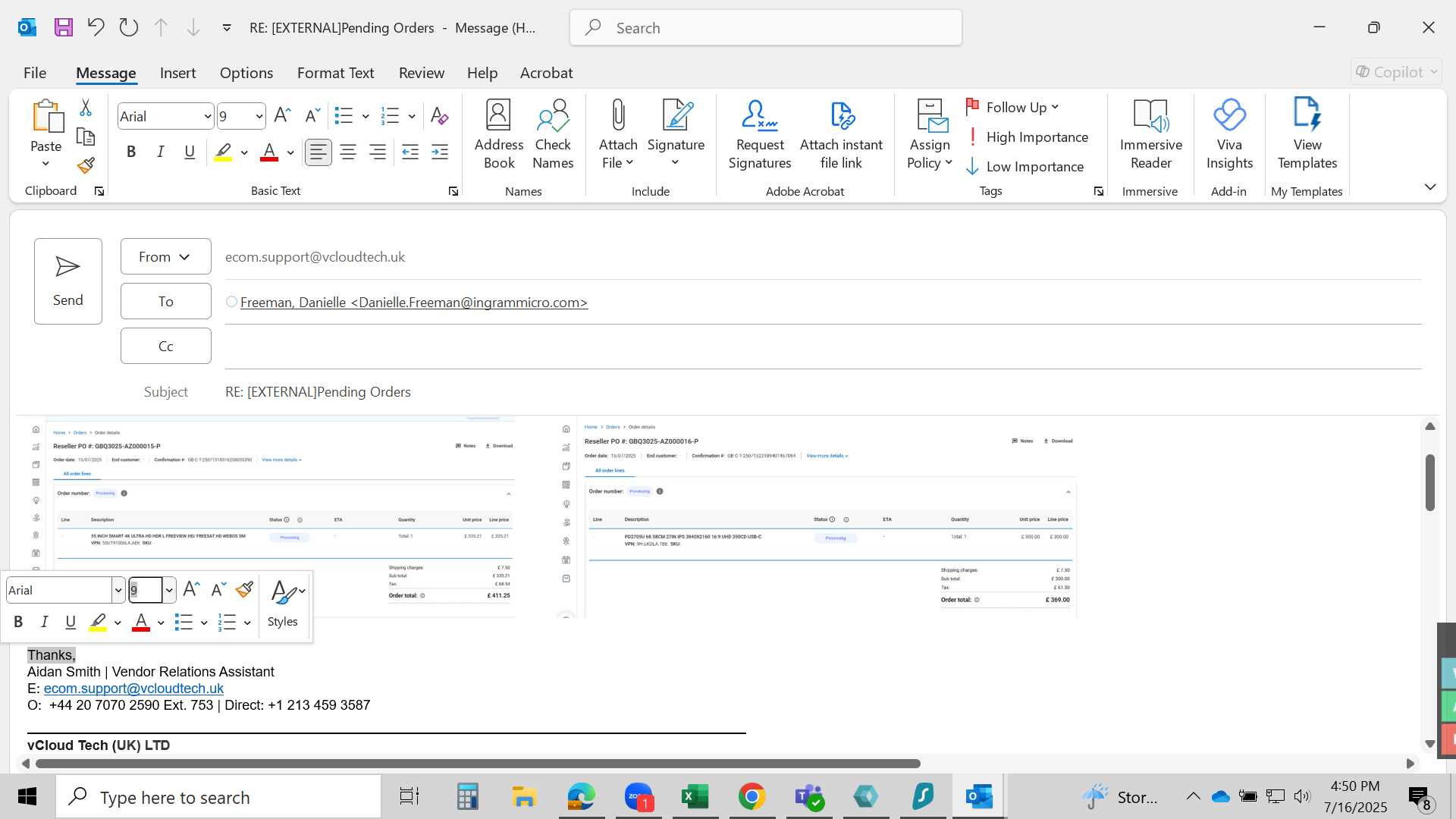Clear all formatting in ribbon
Screen dimensions: 1456x819
439,116
